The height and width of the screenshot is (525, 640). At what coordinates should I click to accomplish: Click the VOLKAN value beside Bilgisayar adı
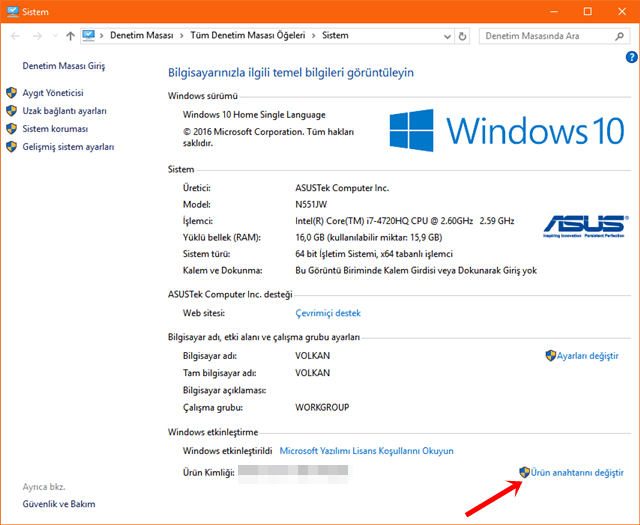(x=312, y=356)
